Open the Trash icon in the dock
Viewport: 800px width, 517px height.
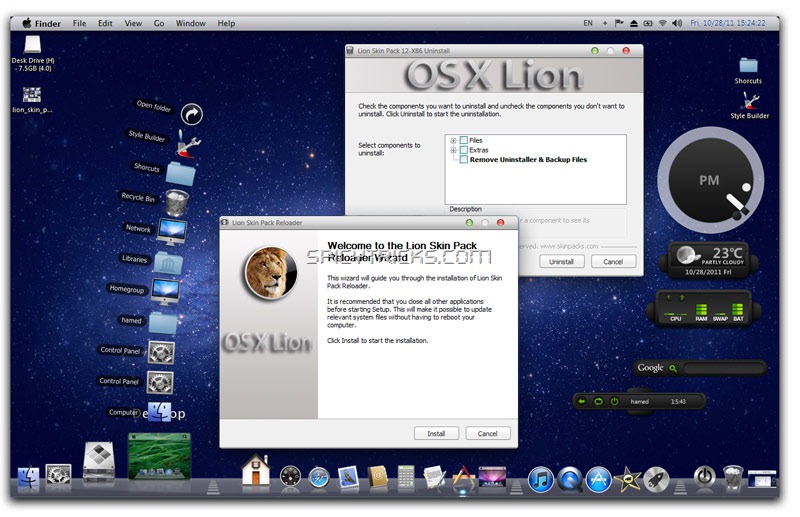[733, 477]
